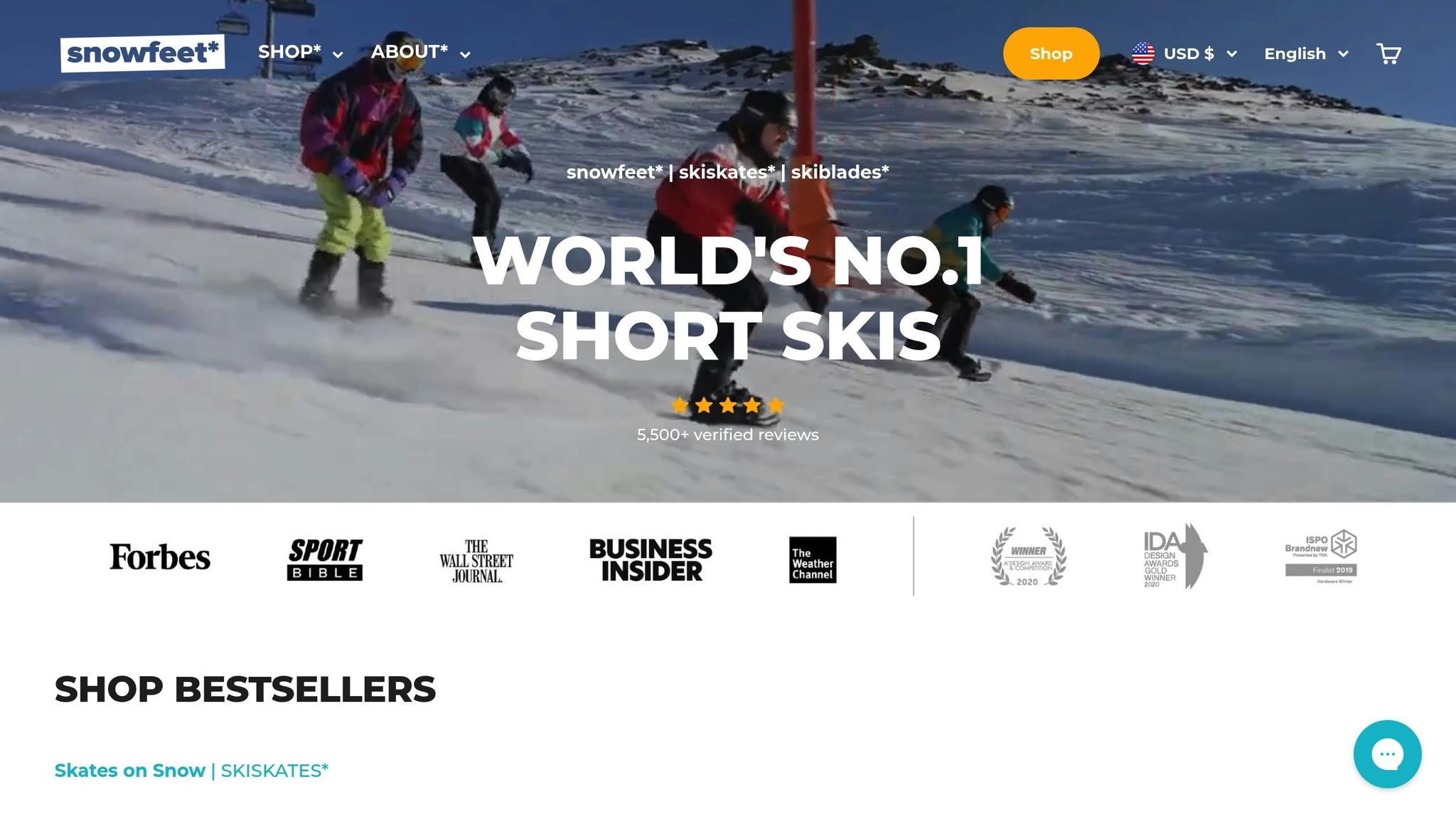
Task: Click the snowfeet* logo
Action: (x=142, y=53)
